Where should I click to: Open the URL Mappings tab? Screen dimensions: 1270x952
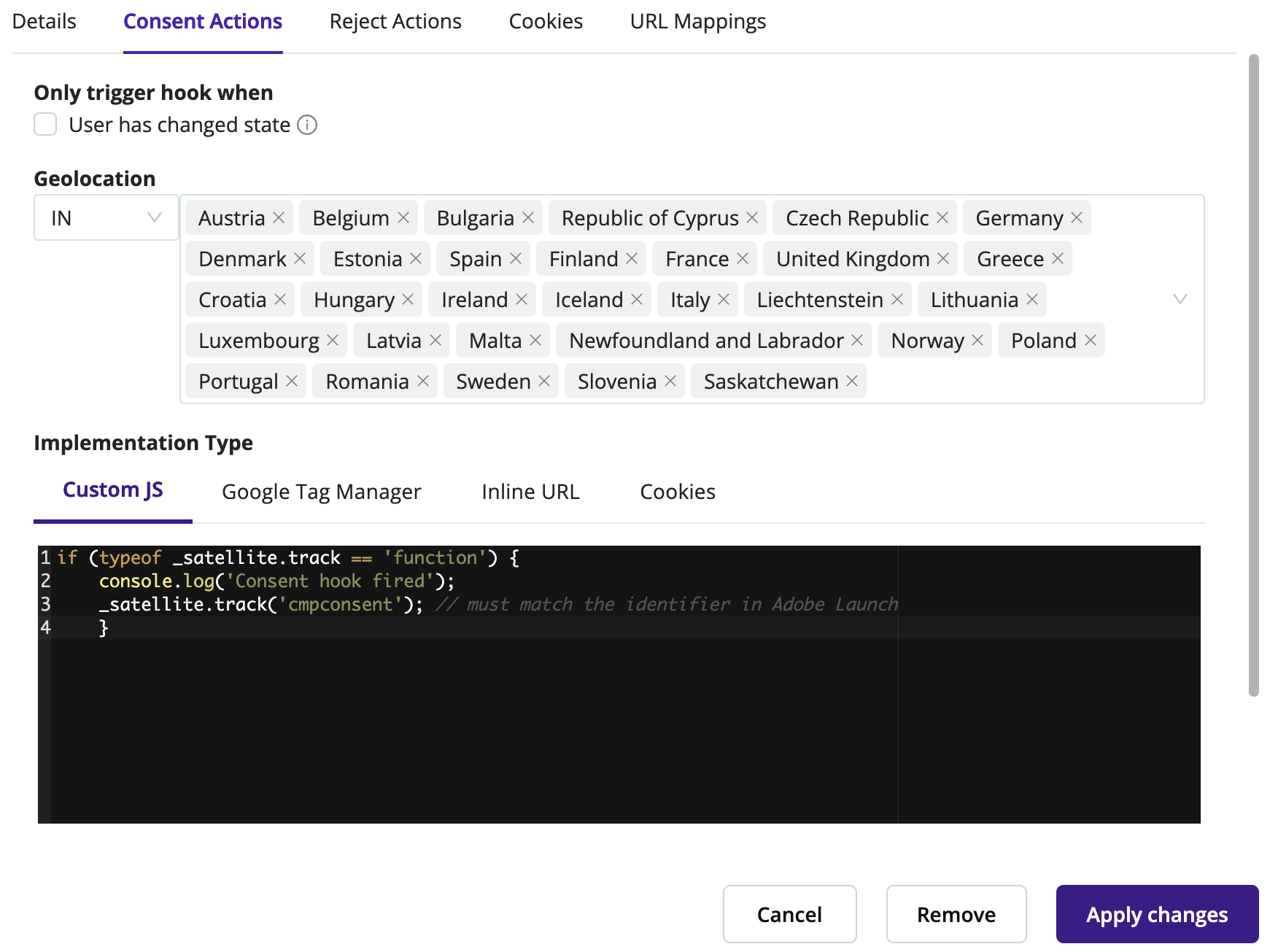pyautogui.click(x=698, y=22)
